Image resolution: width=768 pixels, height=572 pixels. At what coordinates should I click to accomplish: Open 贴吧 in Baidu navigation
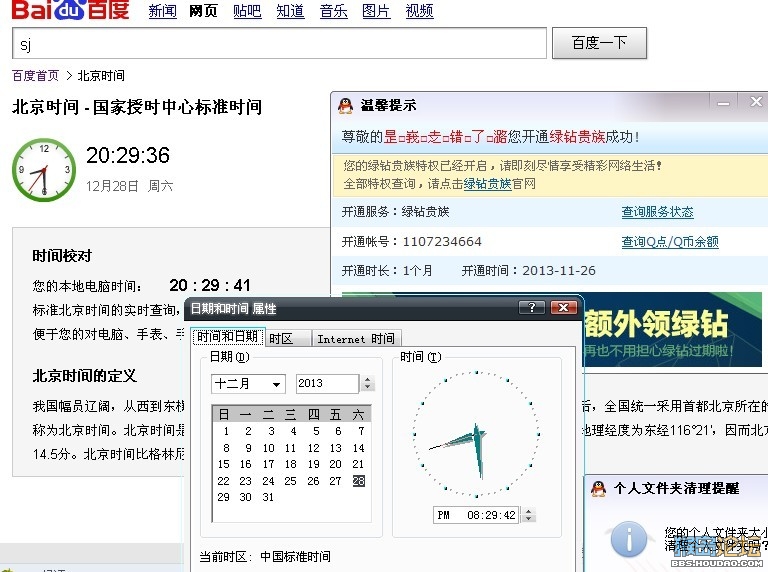(247, 11)
